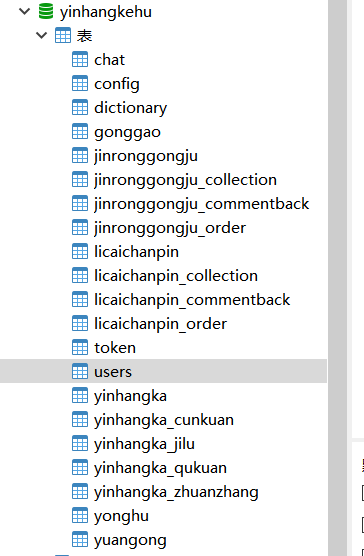This screenshot has width=364, height=556.
Task: Collapse the yinhangkehu database node
Action: (24, 11)
